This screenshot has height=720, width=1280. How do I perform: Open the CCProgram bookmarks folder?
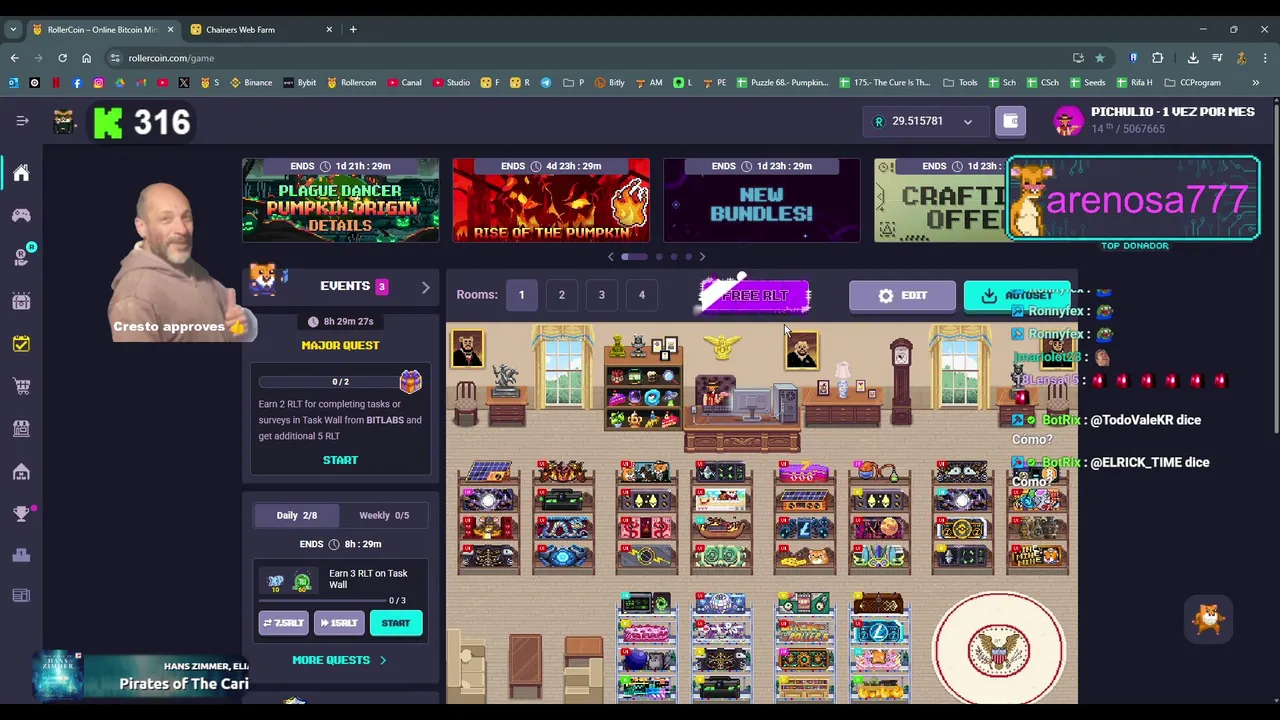tap(1193, 82)
